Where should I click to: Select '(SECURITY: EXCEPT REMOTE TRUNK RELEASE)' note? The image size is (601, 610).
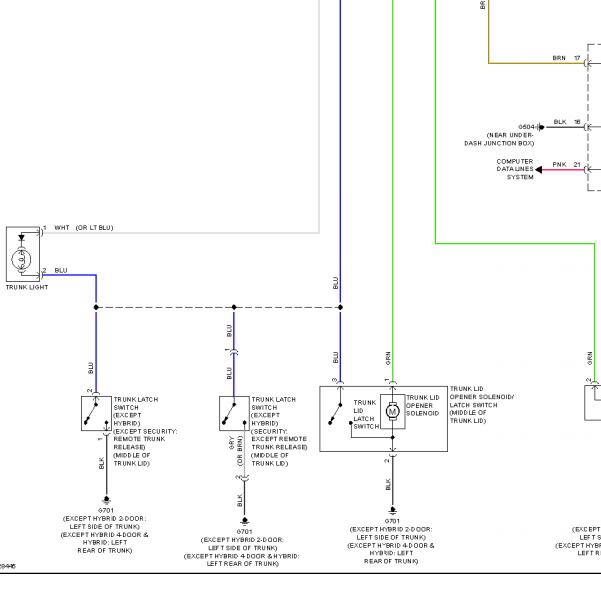(x=279, y=439)
